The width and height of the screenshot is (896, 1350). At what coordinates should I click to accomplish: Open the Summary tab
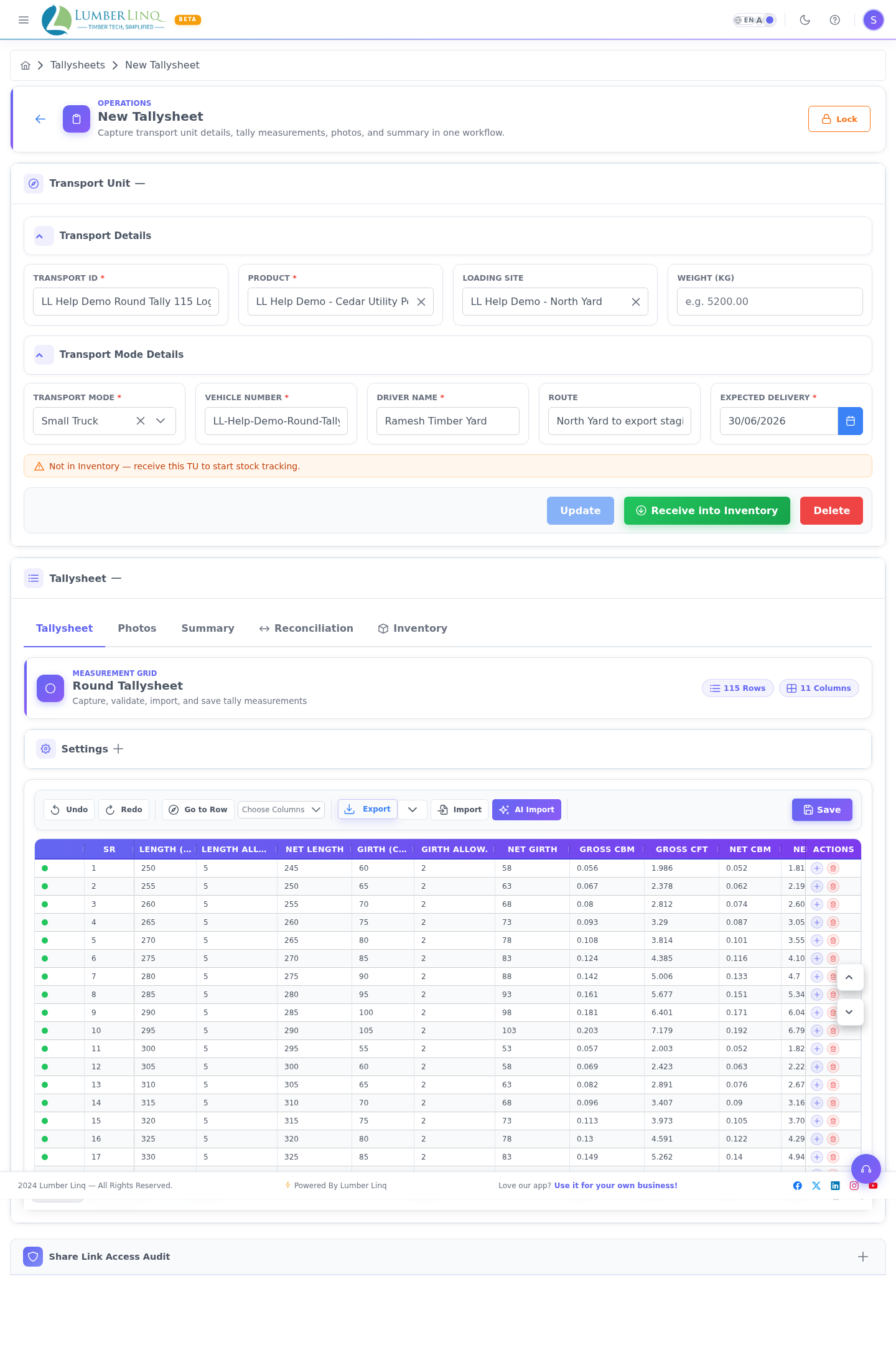(208, 629)
